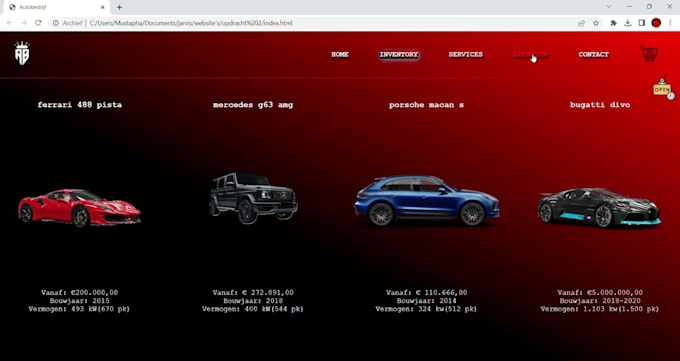Open the red profile avatar
Viewport: 680px width, 361px height.
pyautogui.click(x=656, y=23)
